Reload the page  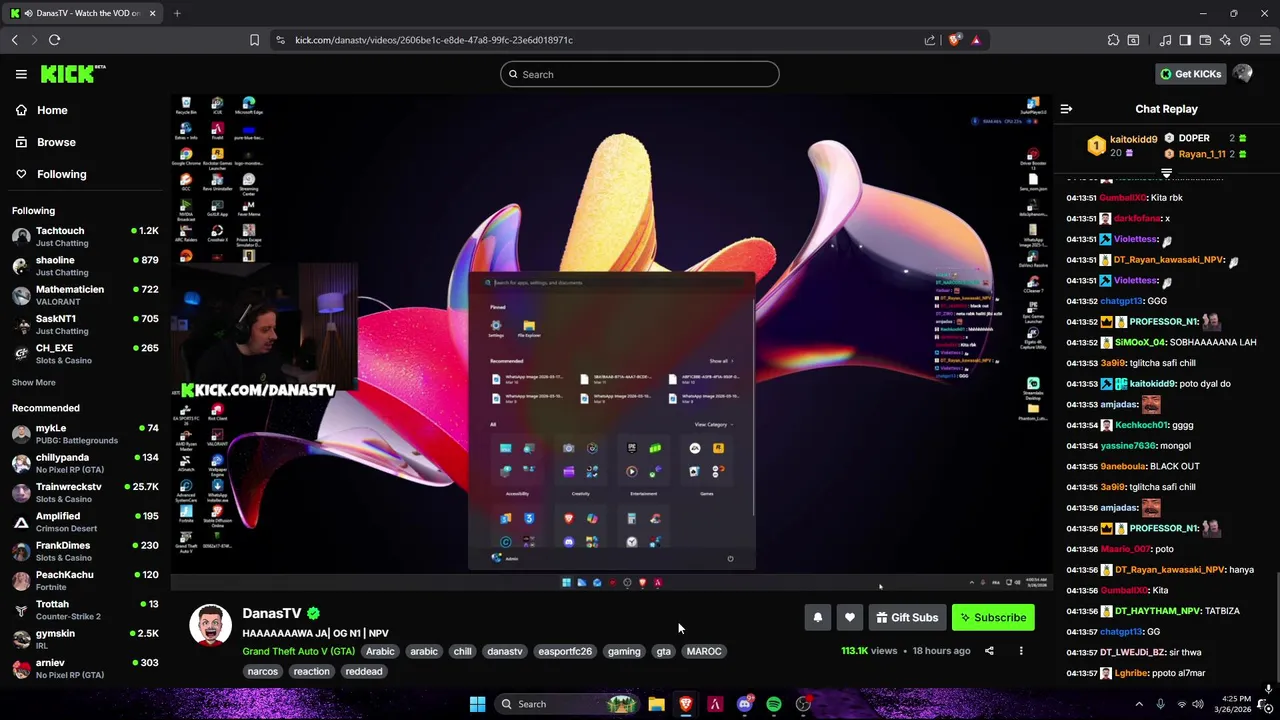(54, 40)
